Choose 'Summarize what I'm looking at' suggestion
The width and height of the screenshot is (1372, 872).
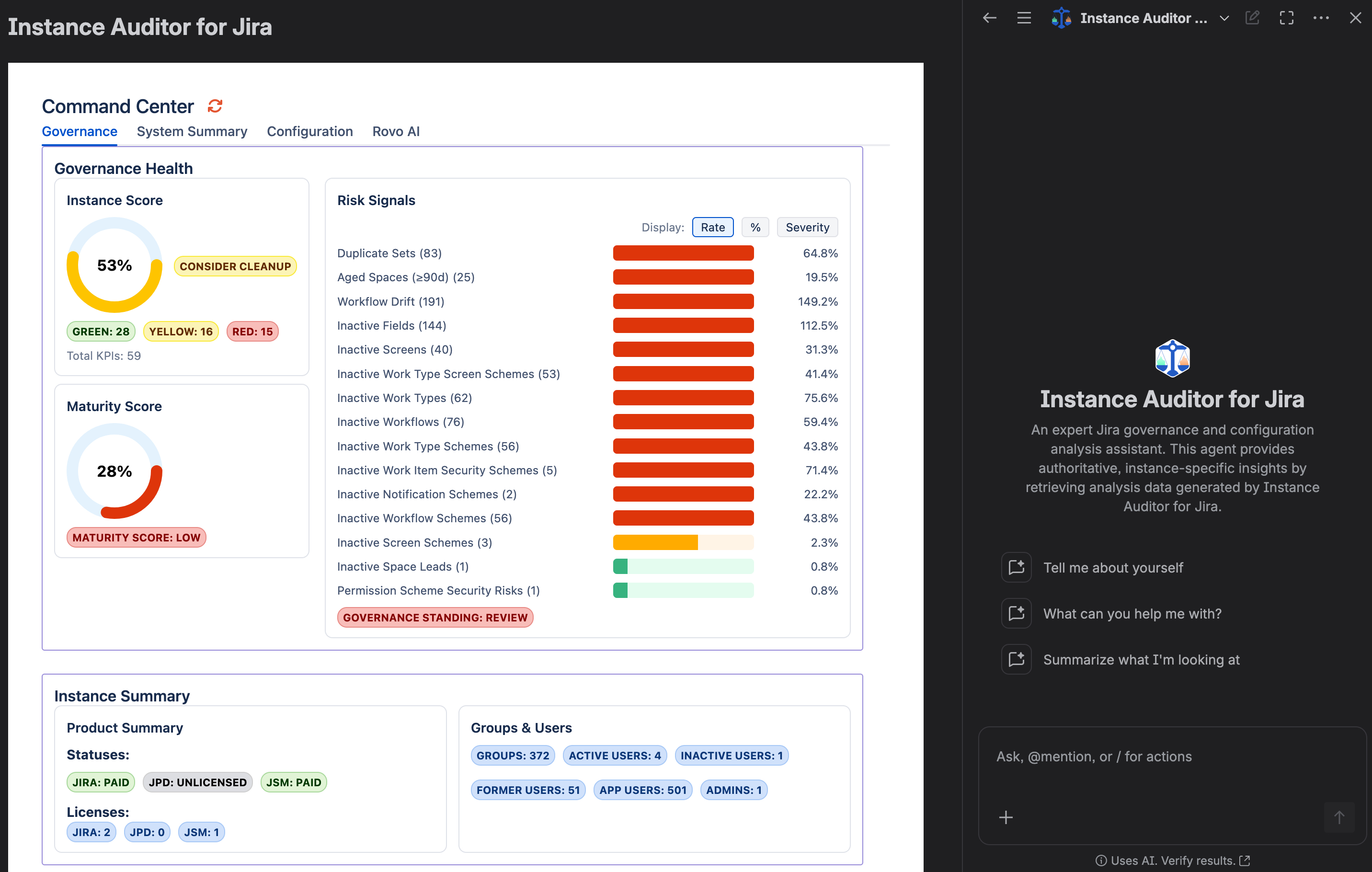(1141, 660)
